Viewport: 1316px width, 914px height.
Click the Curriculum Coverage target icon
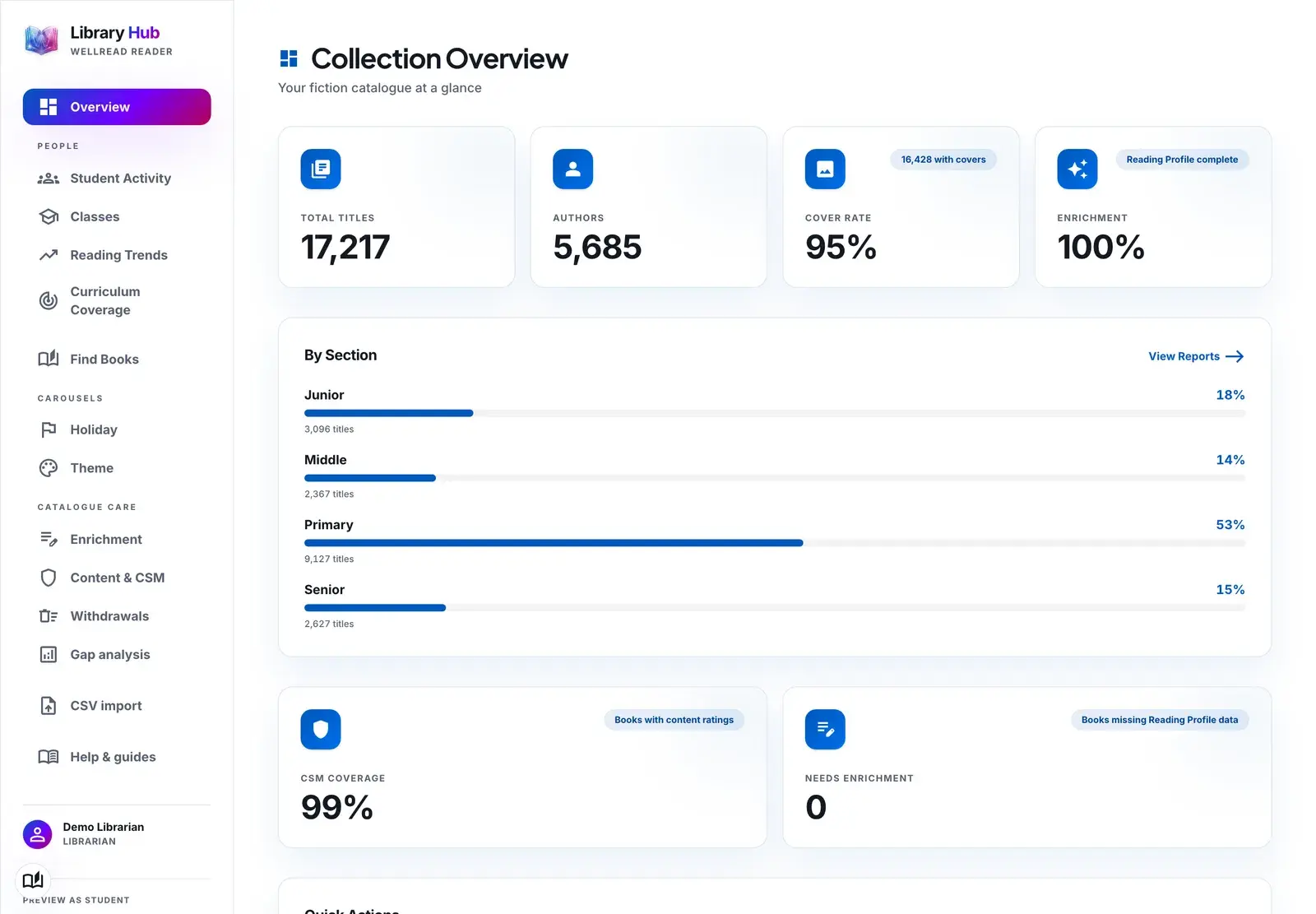coord(49,300)
